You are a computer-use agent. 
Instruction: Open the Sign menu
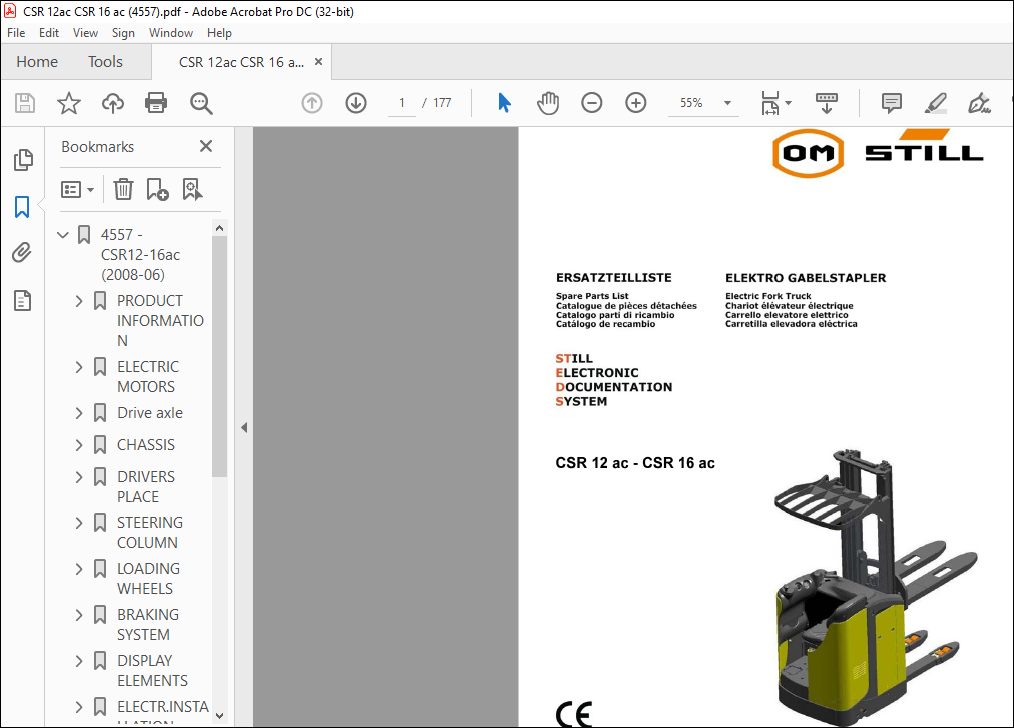123,33
